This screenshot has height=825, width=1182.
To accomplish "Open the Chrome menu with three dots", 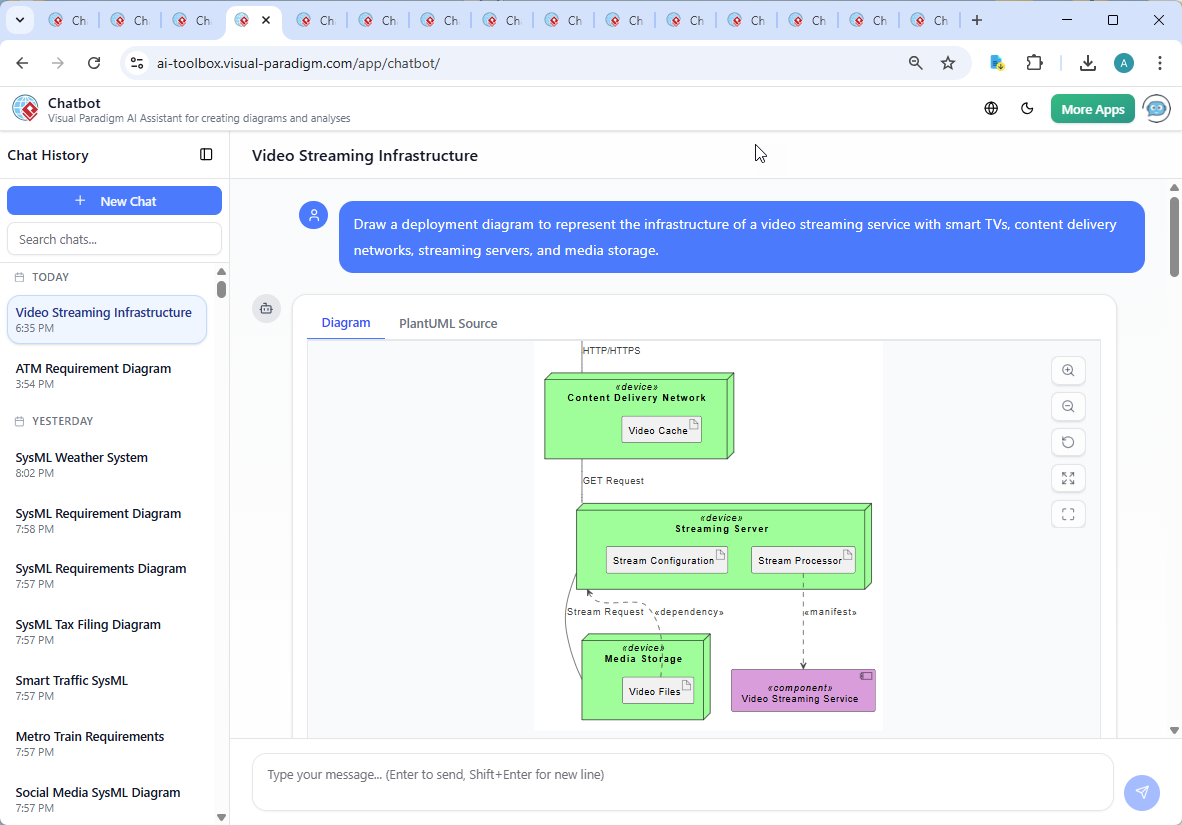I will coord(1160,62).
